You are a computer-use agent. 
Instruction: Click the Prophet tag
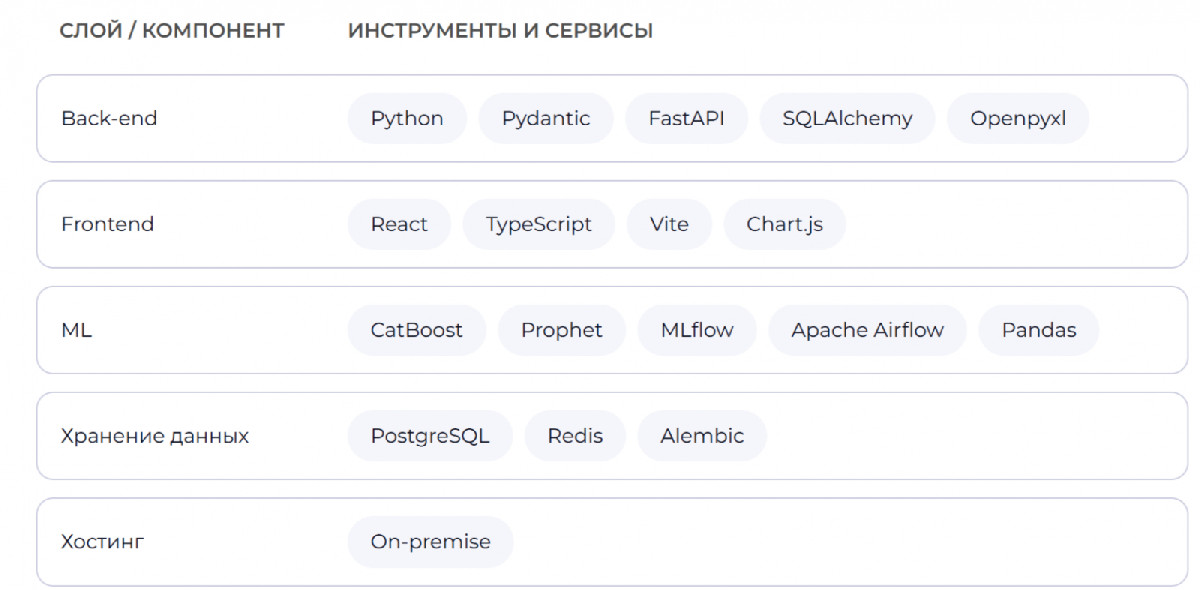pos(562,331)
